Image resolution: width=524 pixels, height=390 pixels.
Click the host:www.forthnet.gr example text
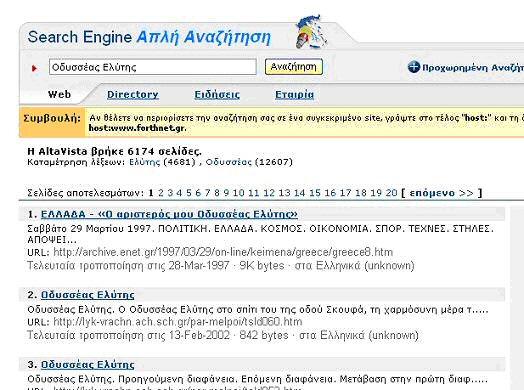pyautogui.click(x=137, y=128)
